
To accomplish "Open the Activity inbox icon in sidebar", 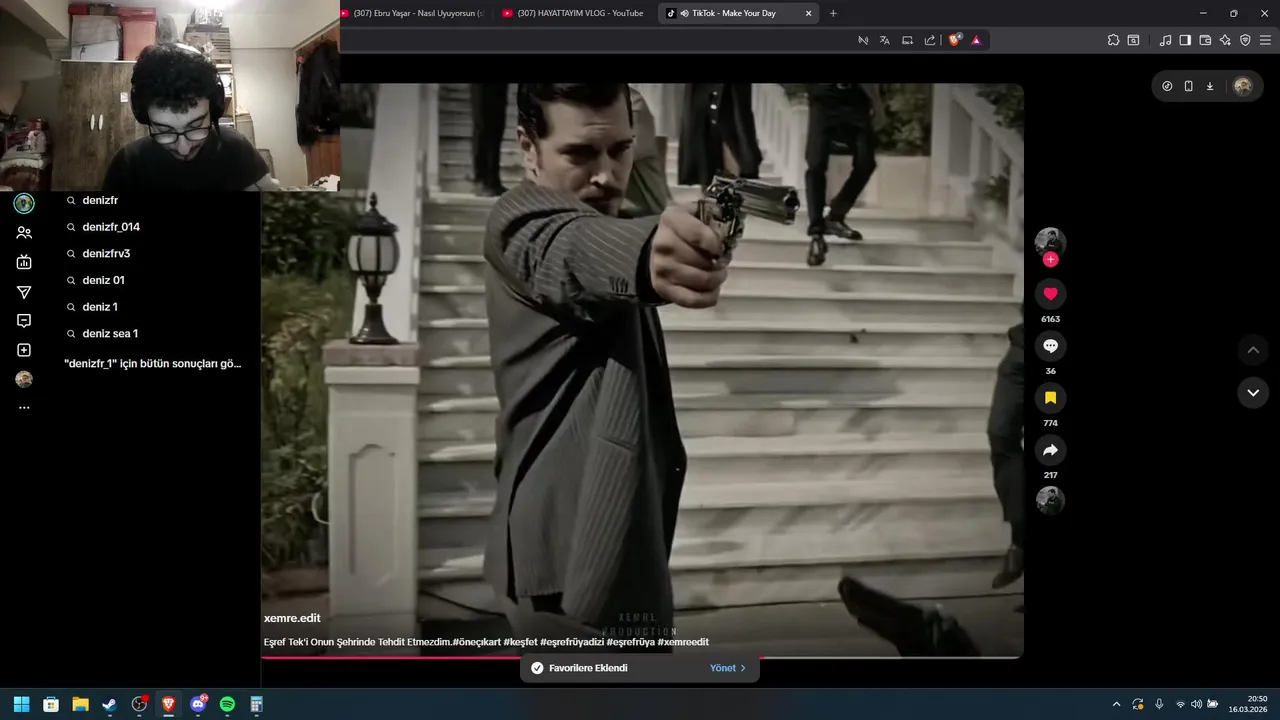I will click(x=24, y=321).
